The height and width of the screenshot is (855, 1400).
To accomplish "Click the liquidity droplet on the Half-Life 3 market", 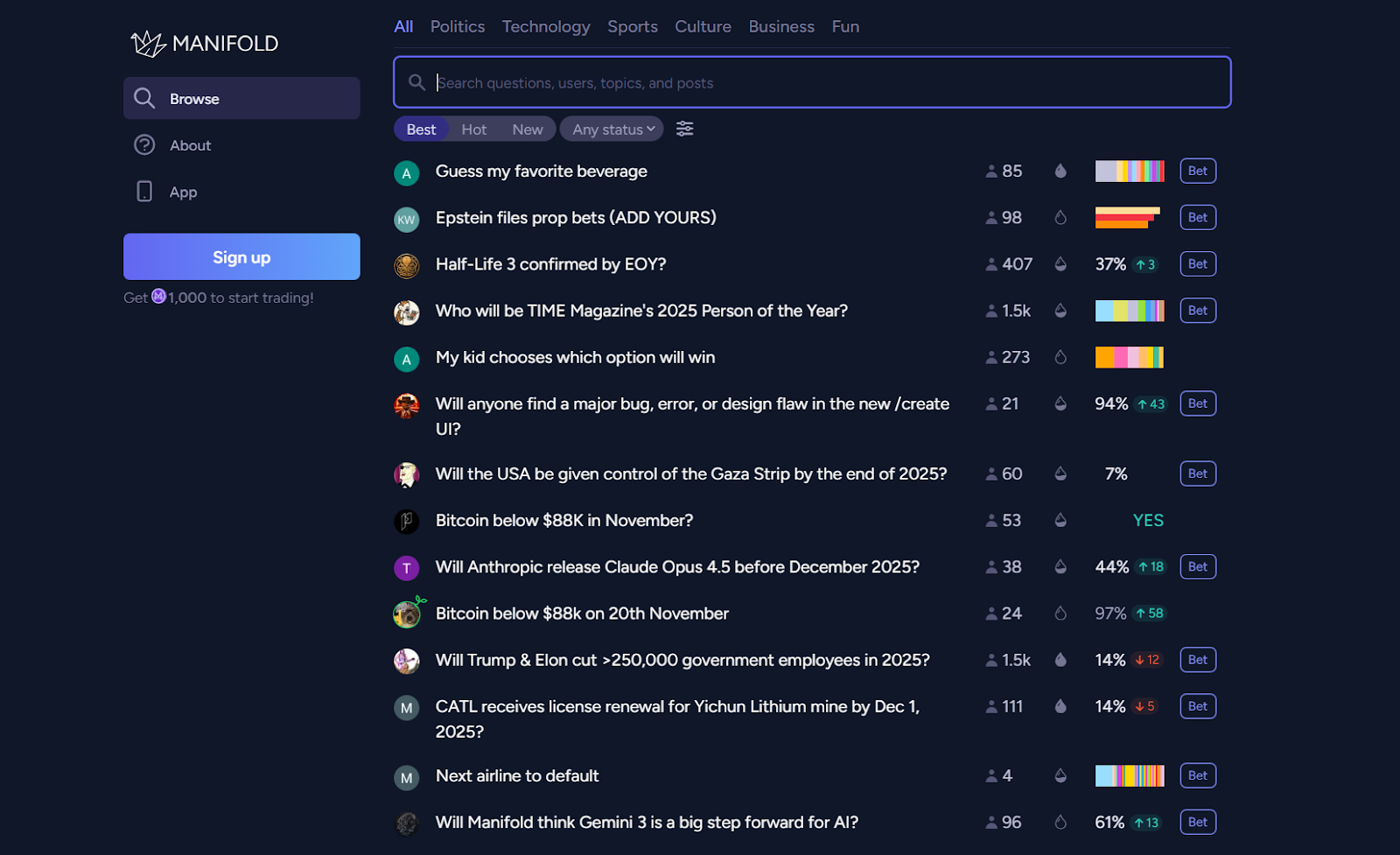I will point(1060,263).
